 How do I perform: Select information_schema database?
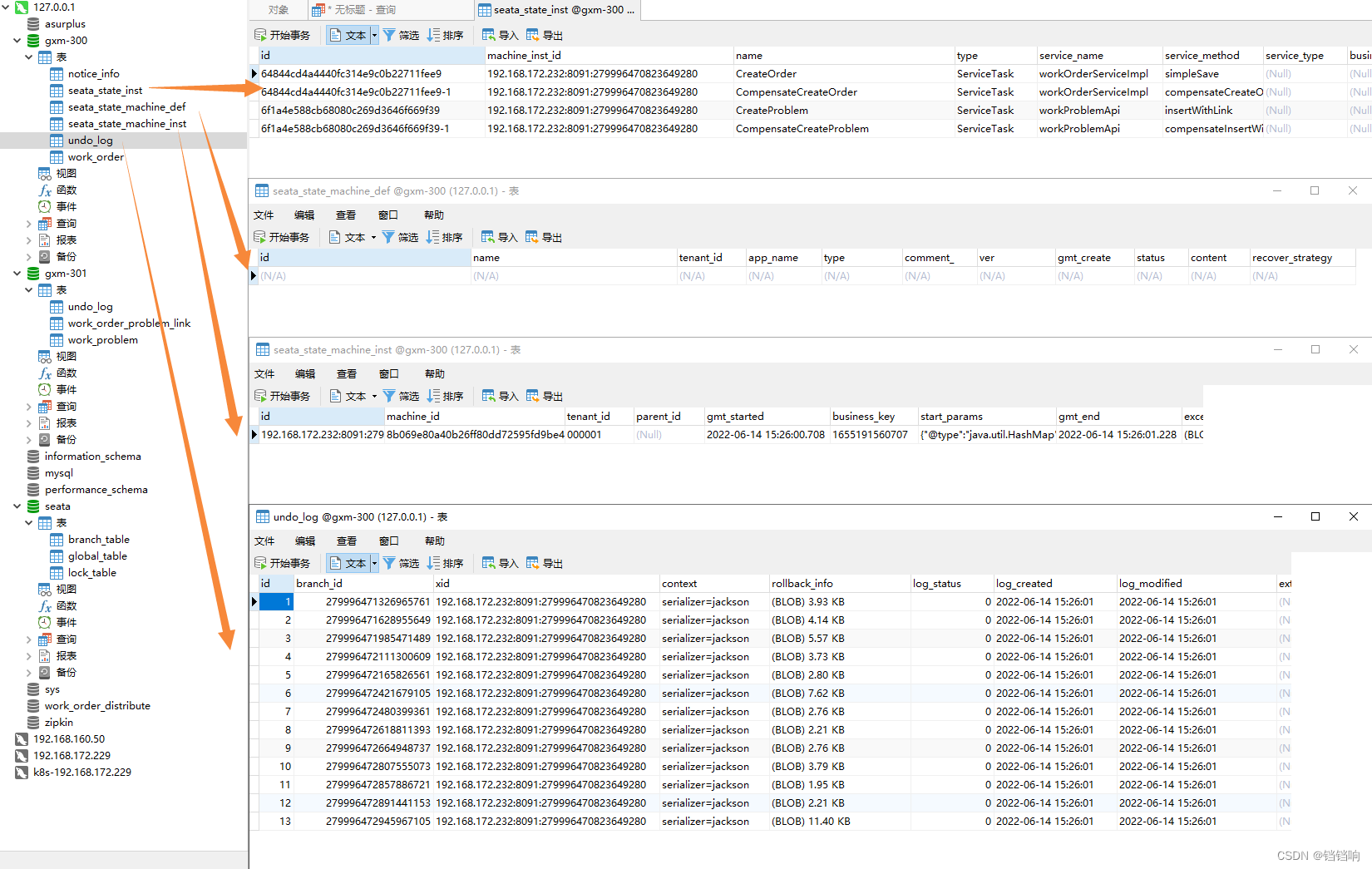click(x=92, y=457)
